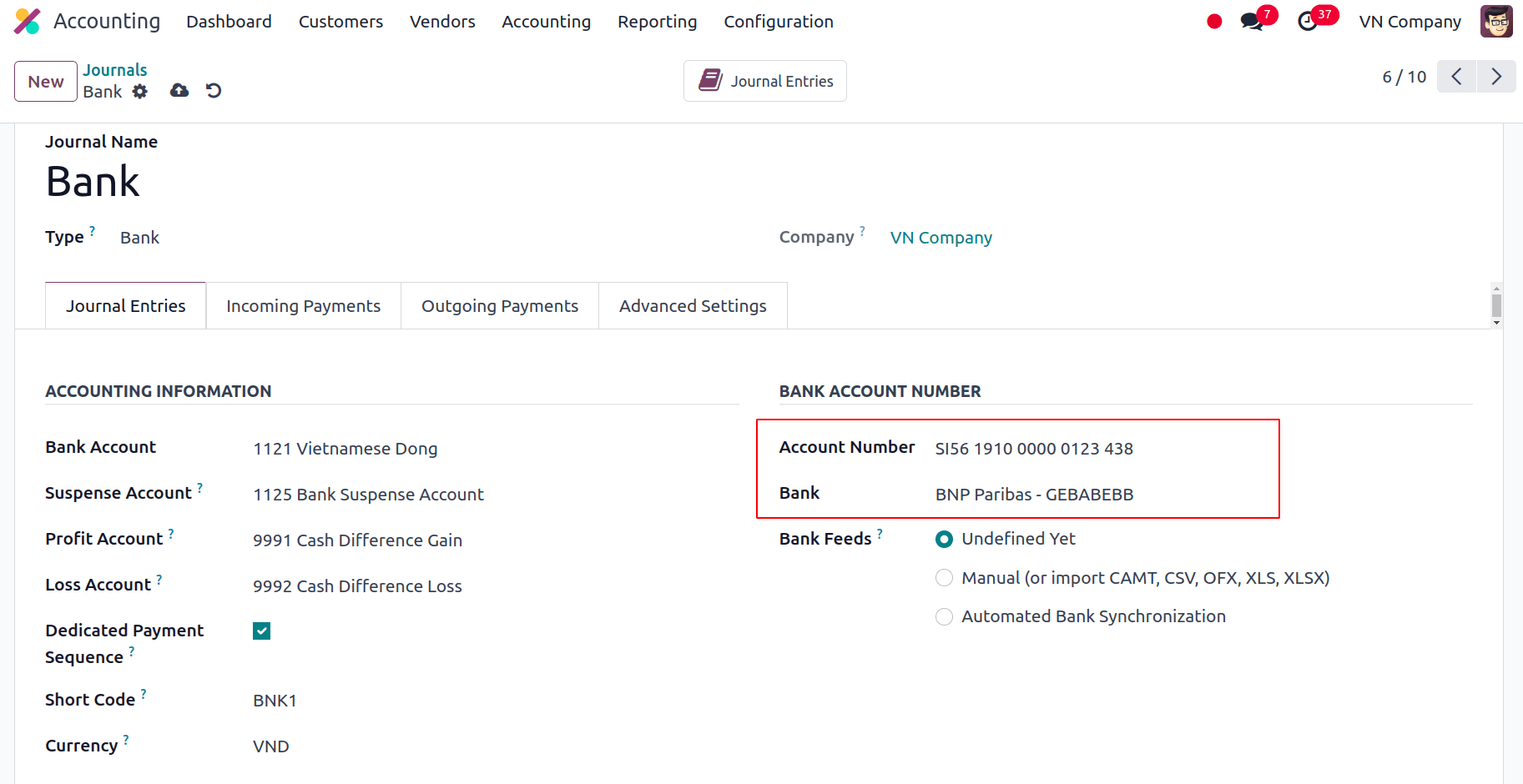Image resolution: width=1523 pixels, height=784 pixels.
Task: Open the chat messages icon with 7 badge
Action: point(1251,22)
